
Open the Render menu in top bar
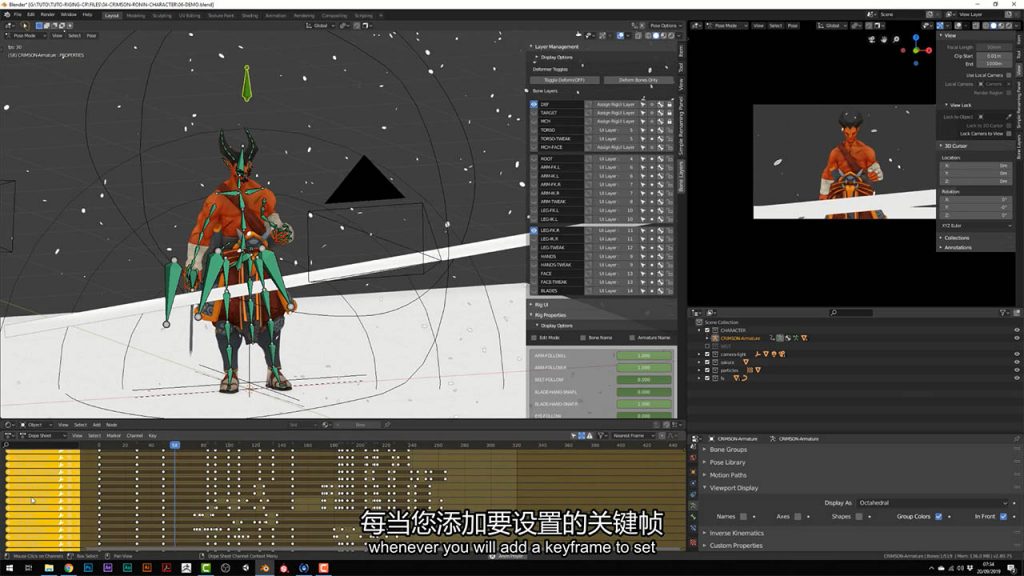[x=48, y=14]
